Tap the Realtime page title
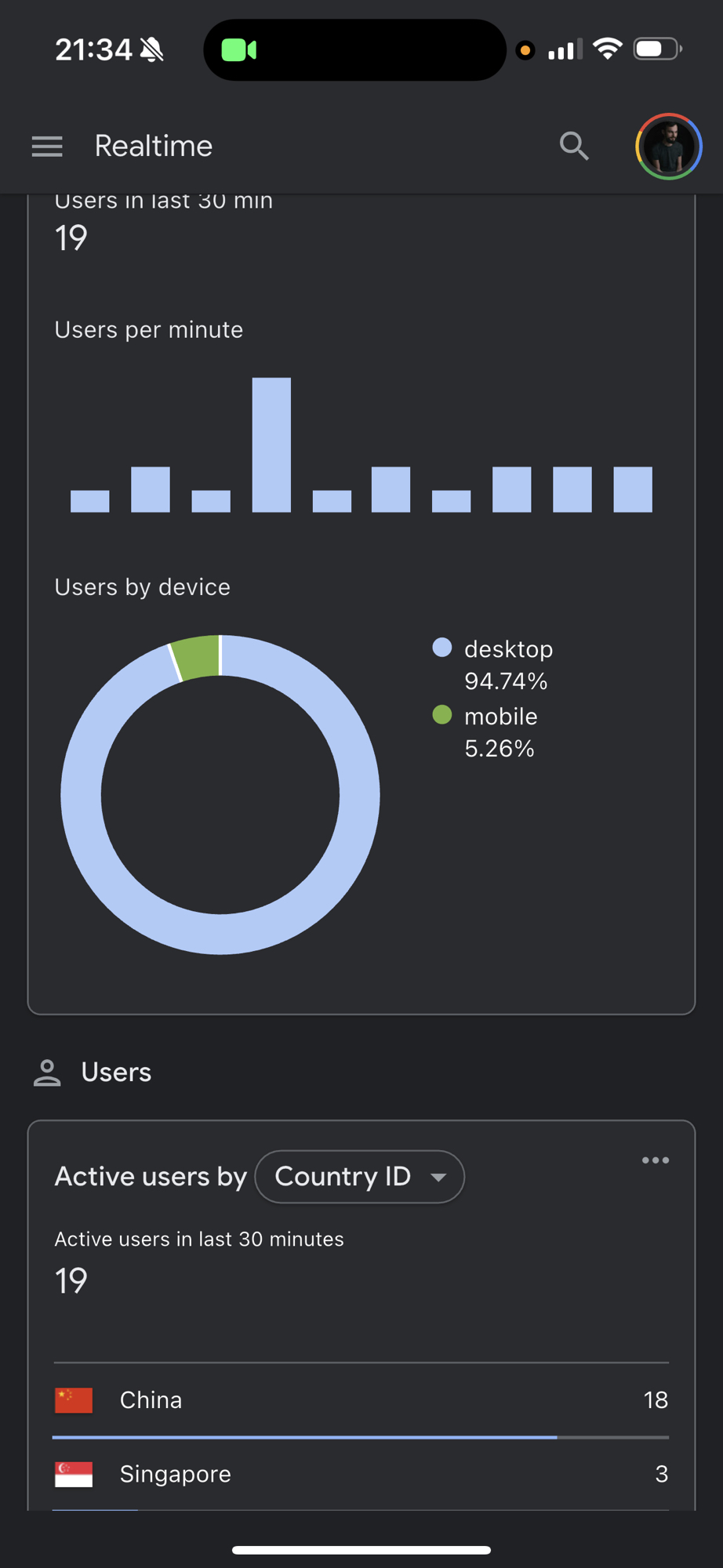Image resolution: width=723 pixels, height=1568 pixels. coord(154,147)
